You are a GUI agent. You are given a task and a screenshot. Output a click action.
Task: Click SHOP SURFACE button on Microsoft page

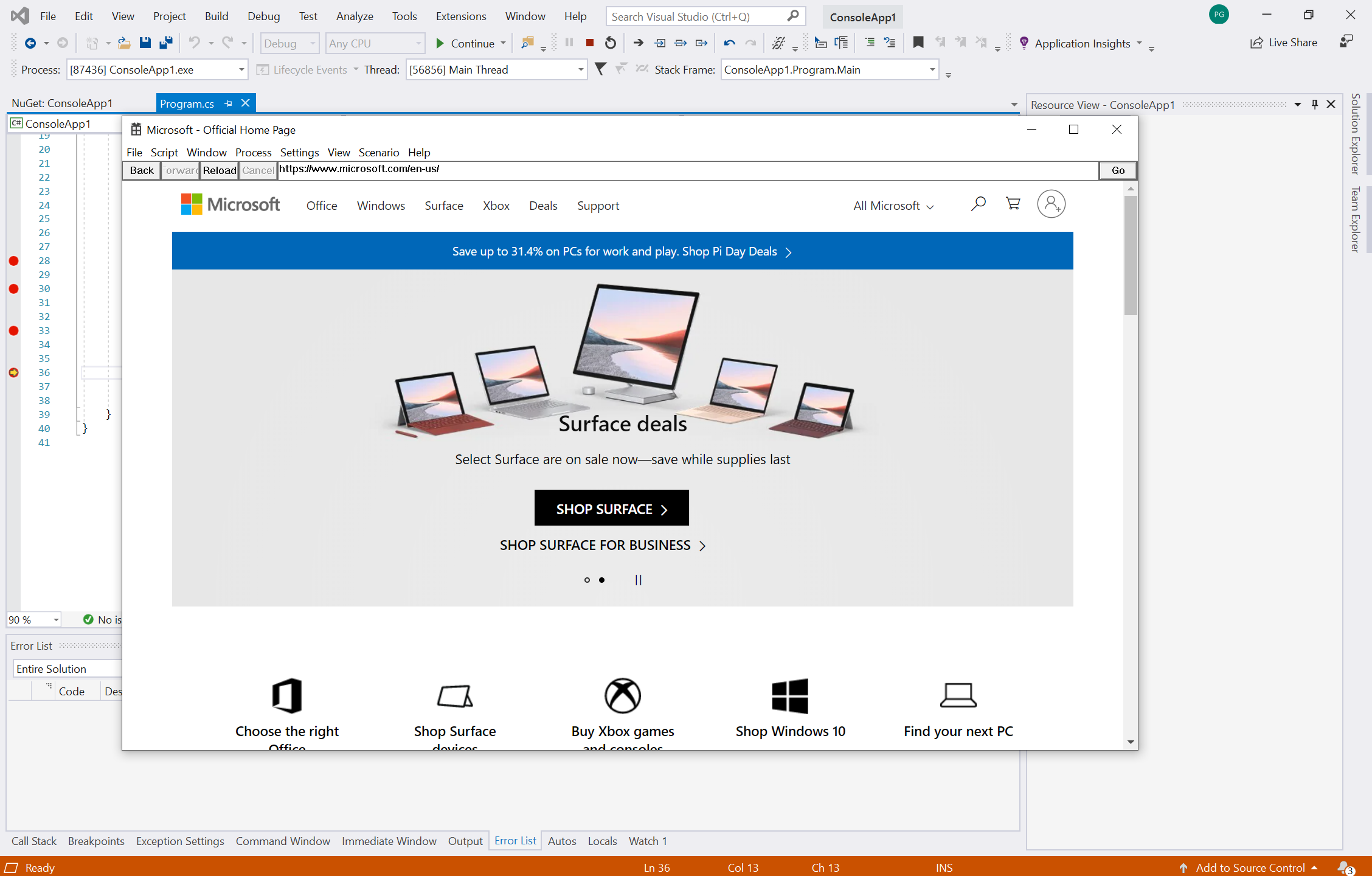611,507
